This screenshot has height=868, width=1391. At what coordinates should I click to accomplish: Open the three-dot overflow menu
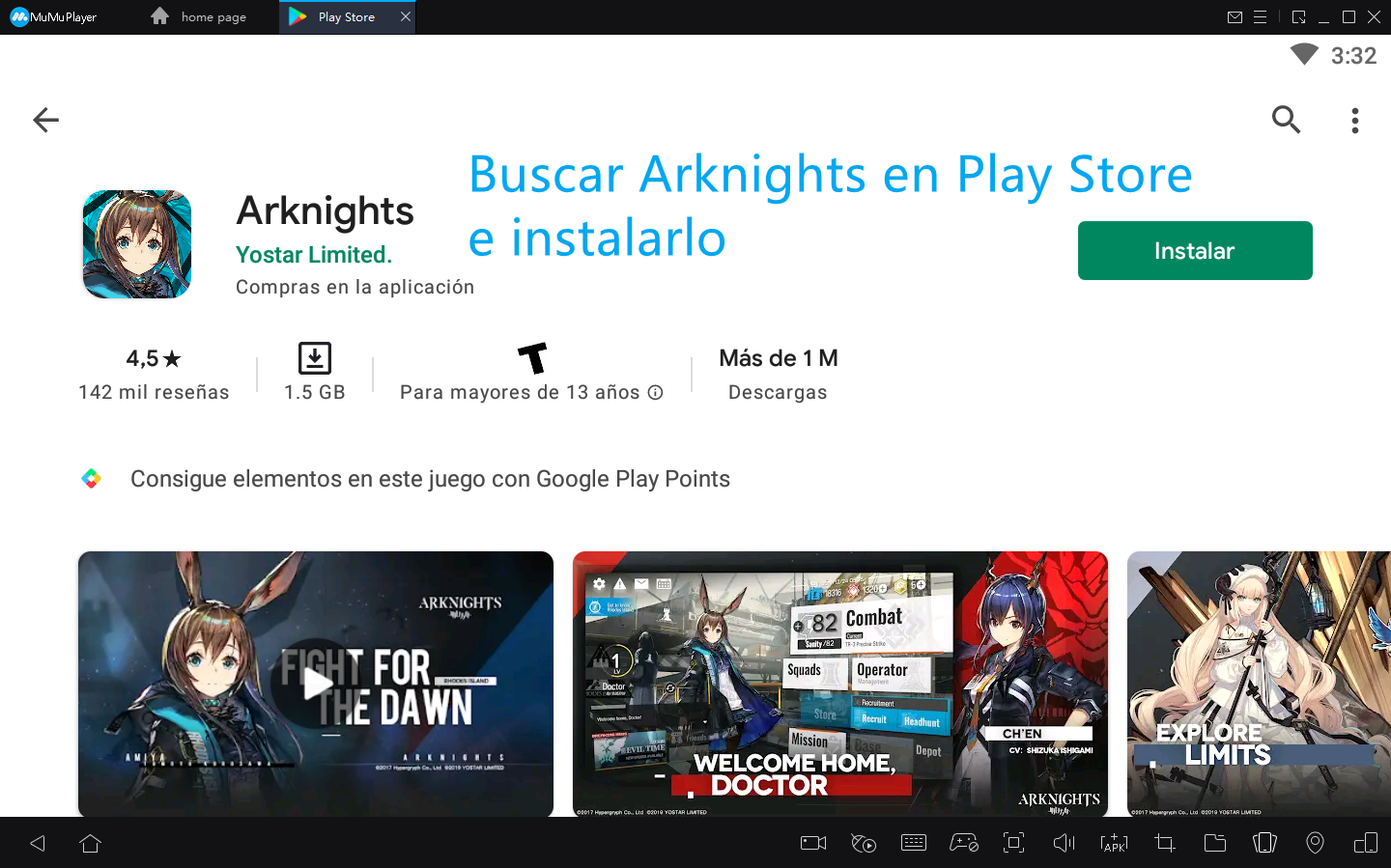tap(1354, 121)
